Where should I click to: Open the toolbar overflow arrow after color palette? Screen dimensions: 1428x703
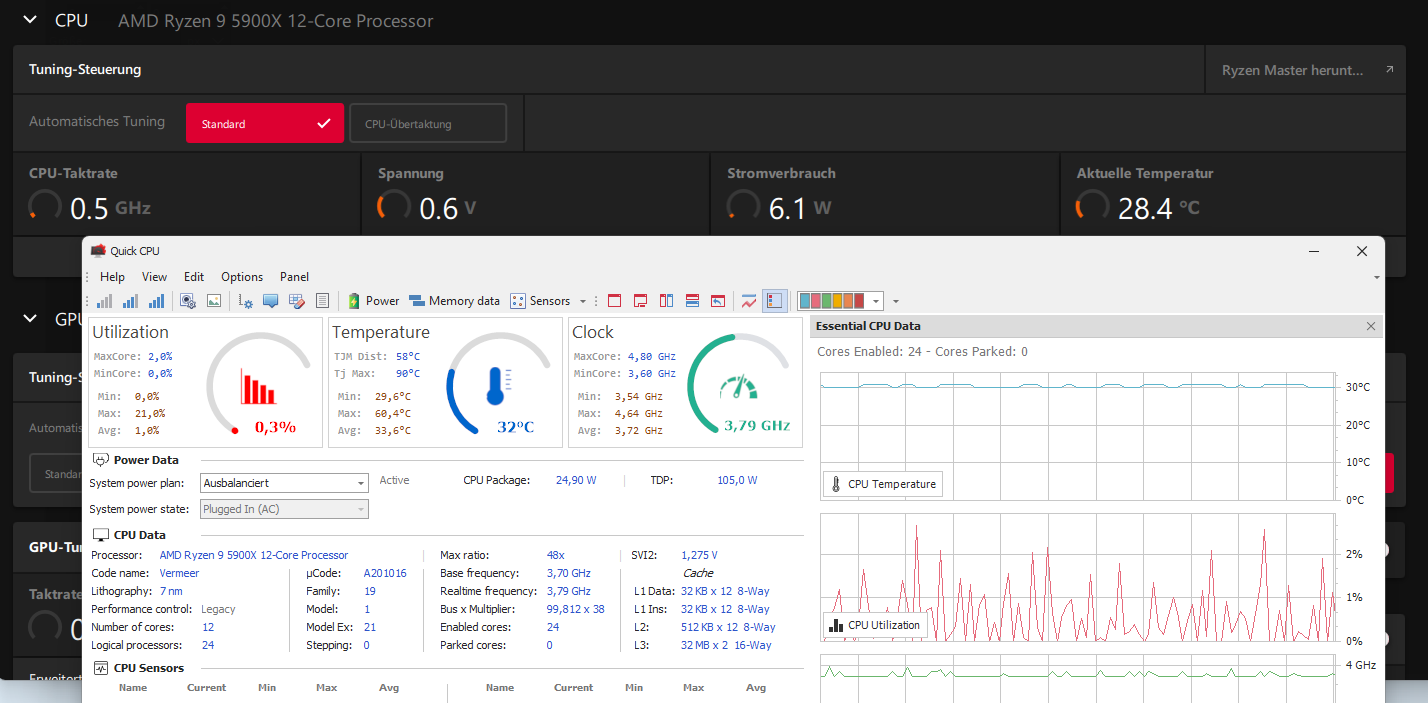tap(896, 301)
